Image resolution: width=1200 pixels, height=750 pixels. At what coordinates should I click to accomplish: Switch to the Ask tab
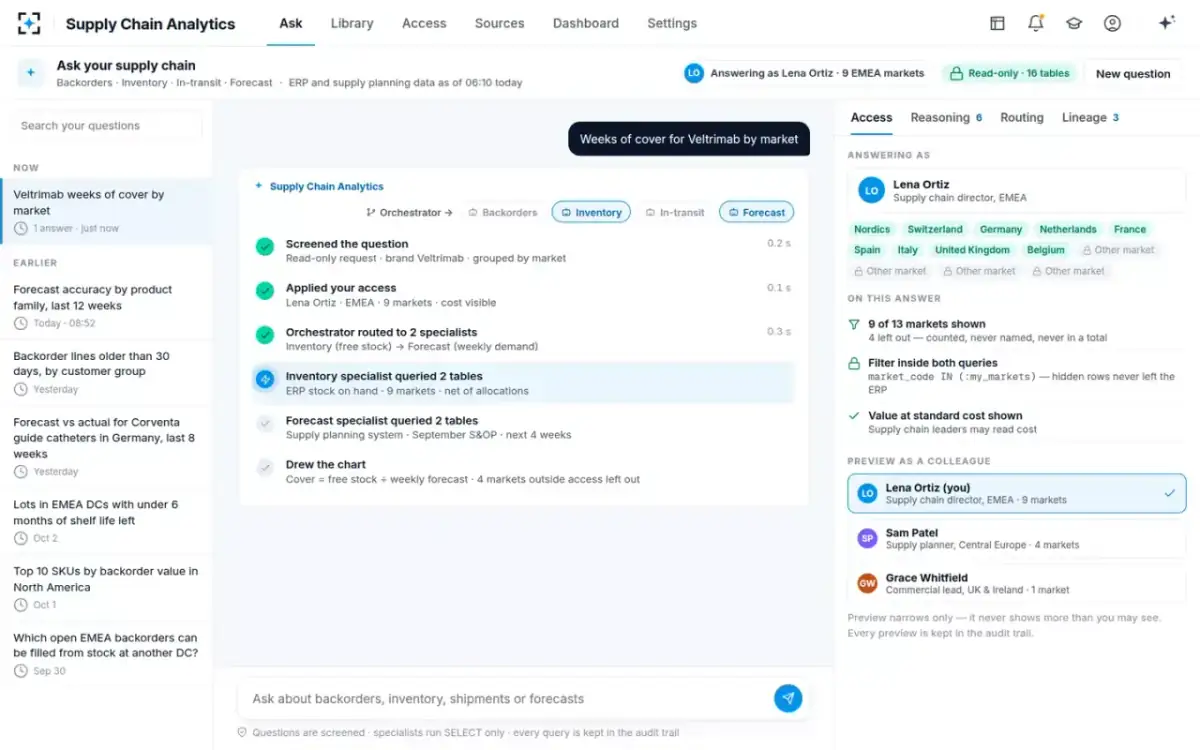(291, 23)
